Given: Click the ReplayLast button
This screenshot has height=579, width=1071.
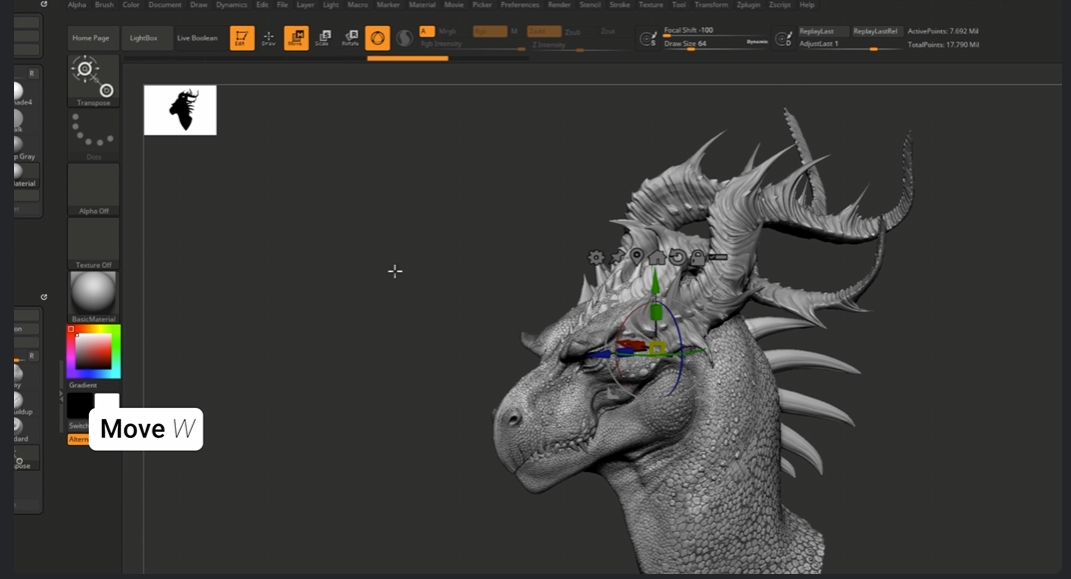Looking at the screenshot, I should 822,31.
